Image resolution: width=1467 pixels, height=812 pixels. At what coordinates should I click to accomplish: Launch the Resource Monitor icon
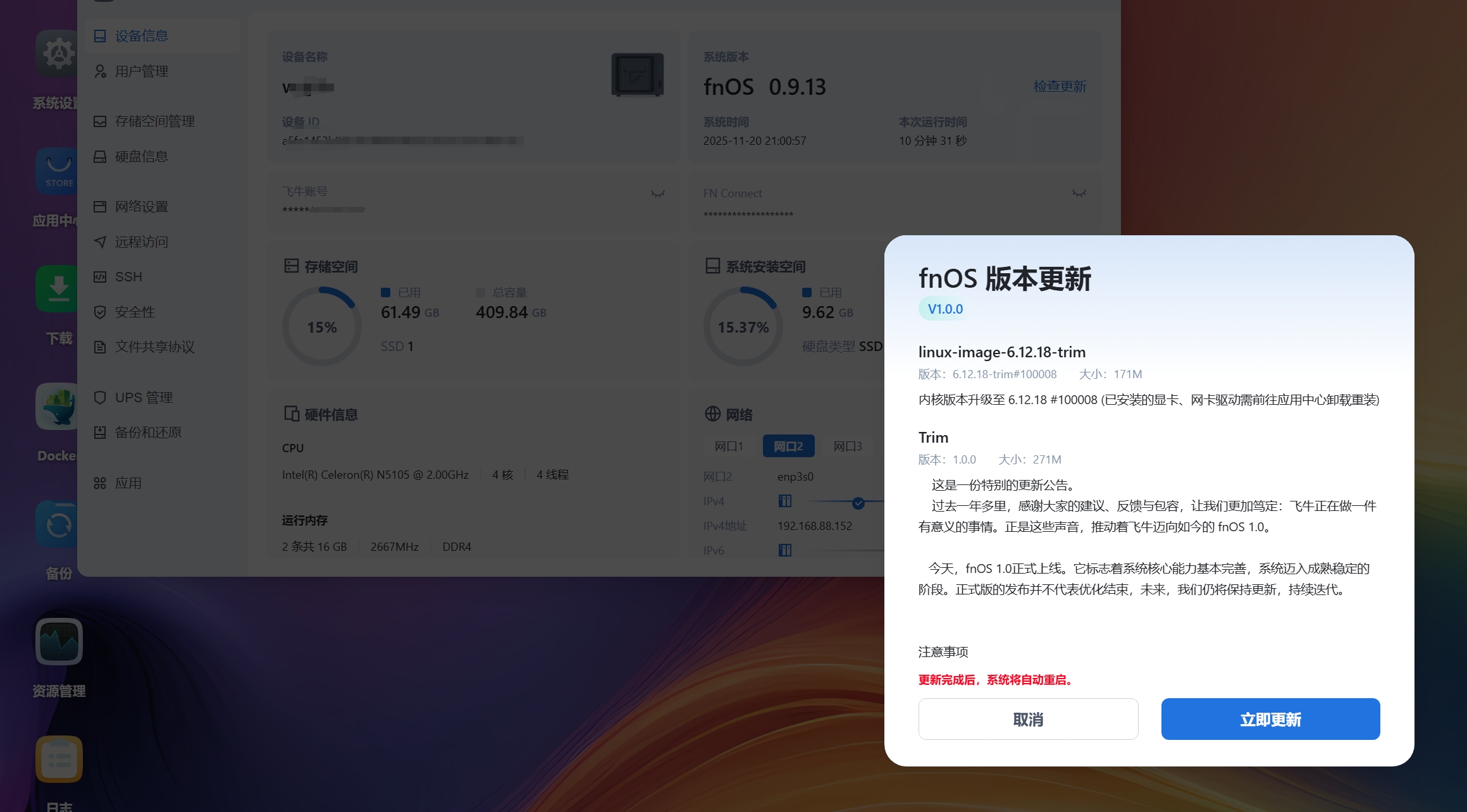tap(59, 642)
